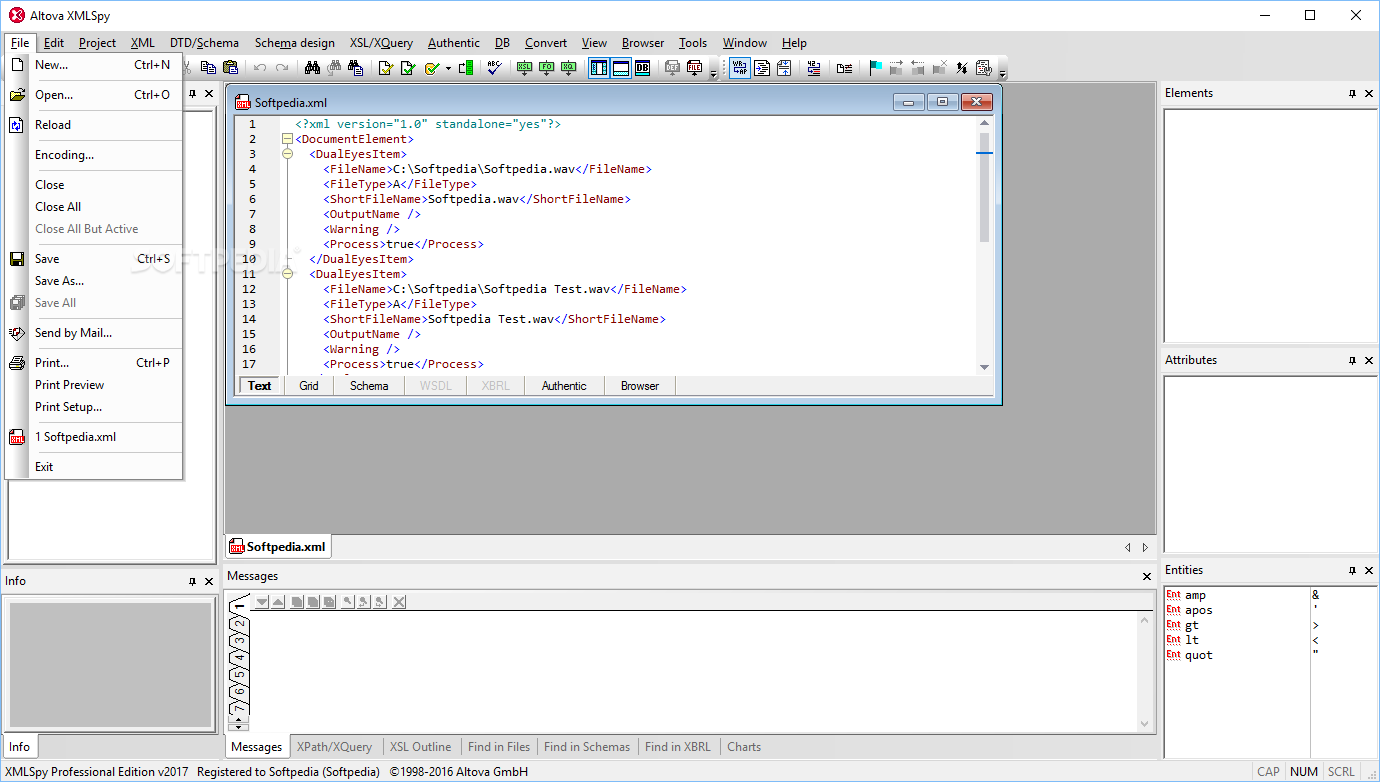Click the pretty-print indentation icon
The height and width of the screenshot is (782, 1380).
tap(762, 67)
